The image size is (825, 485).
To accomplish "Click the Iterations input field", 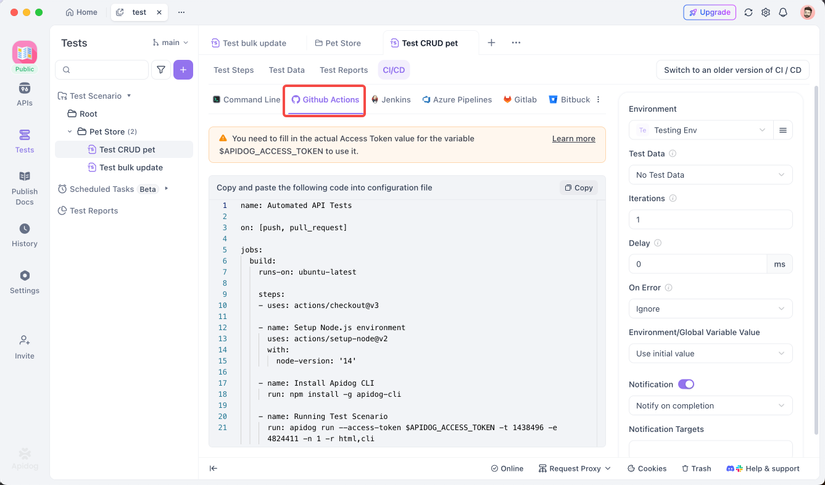I will [x=710, y=220].
